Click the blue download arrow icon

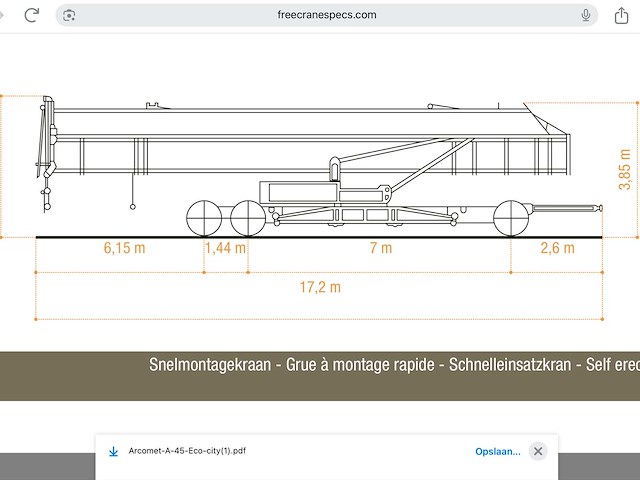114,451
